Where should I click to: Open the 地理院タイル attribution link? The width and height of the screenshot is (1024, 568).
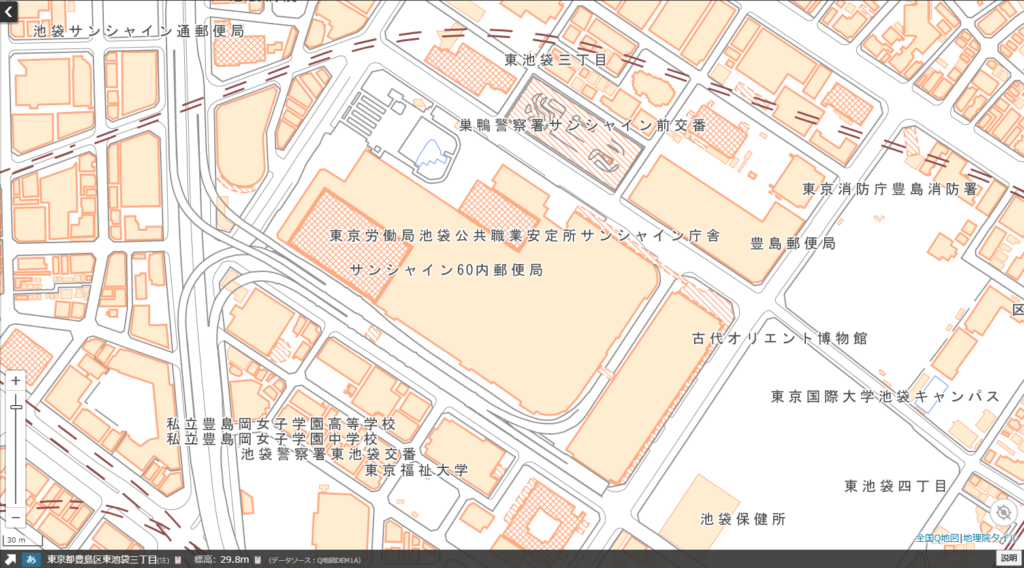point(990,538)
